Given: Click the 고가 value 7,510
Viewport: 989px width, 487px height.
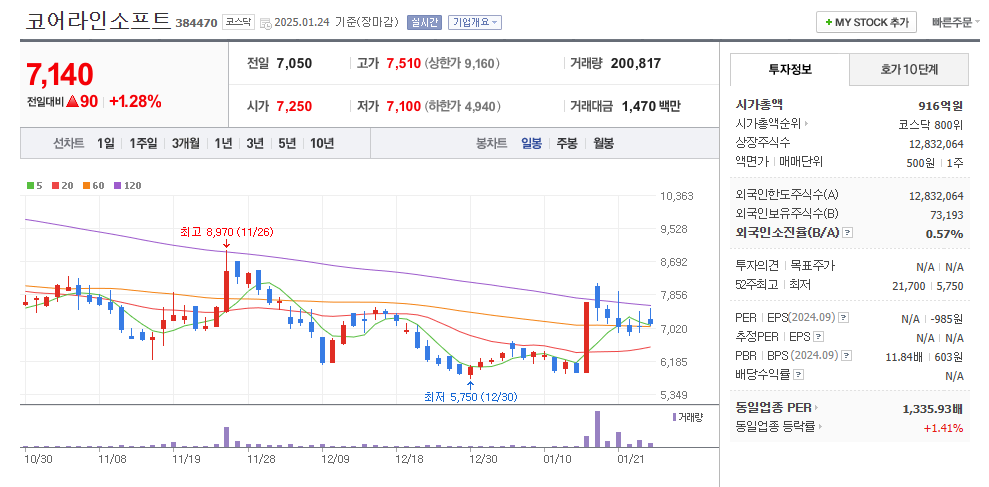Looking at the screenshot, I should [403, 63].
